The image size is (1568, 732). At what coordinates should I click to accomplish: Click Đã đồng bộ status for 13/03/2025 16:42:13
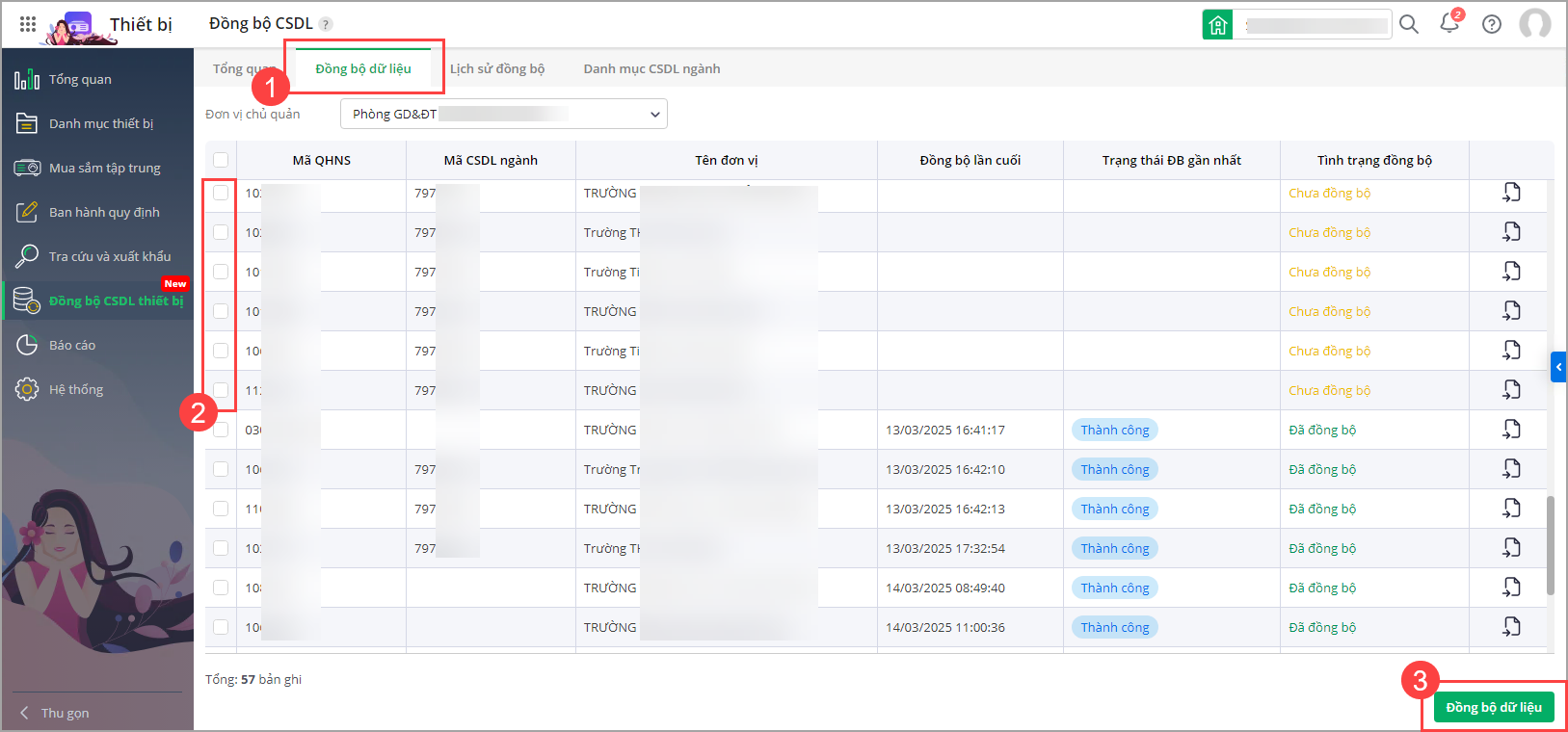(1322, 509)
